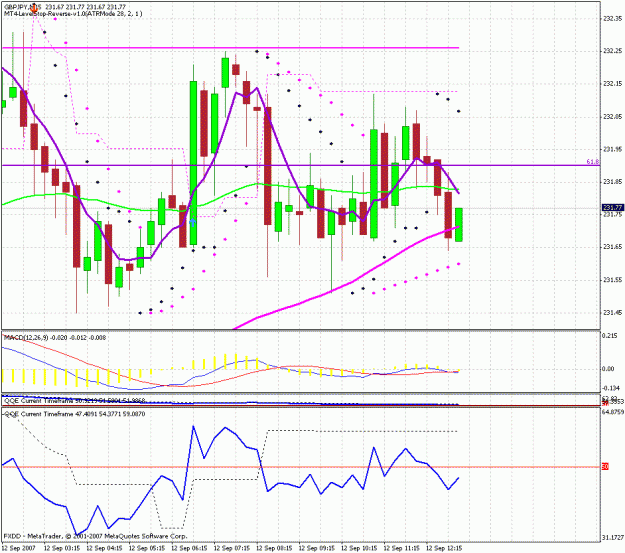Click the -0.134 MACD scale value
This screenshot has width=625, height=553.
coord(609,388)
